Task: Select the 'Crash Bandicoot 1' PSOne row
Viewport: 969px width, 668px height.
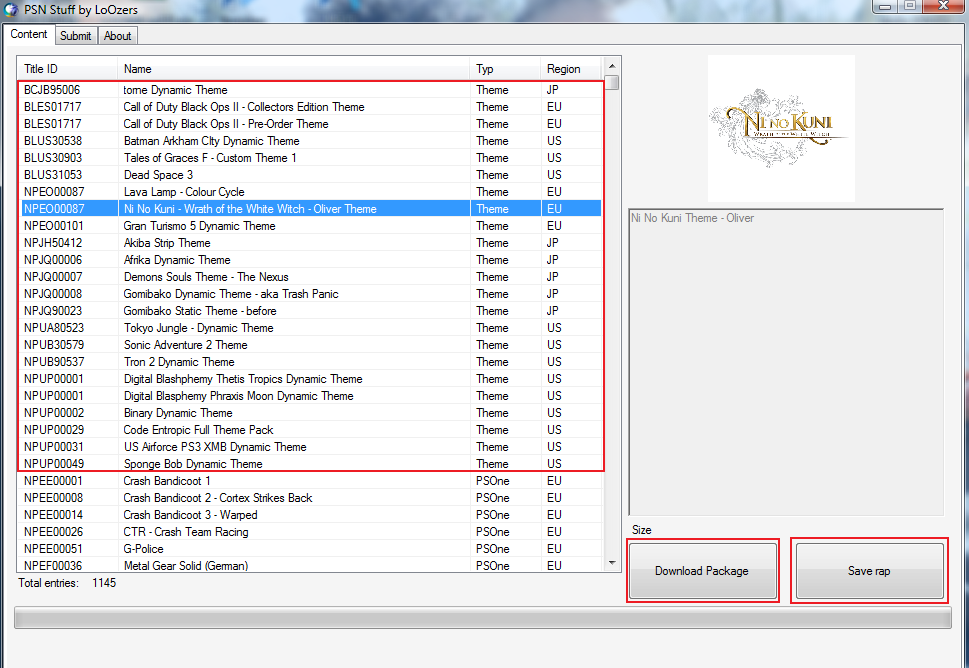Action: 311,481
